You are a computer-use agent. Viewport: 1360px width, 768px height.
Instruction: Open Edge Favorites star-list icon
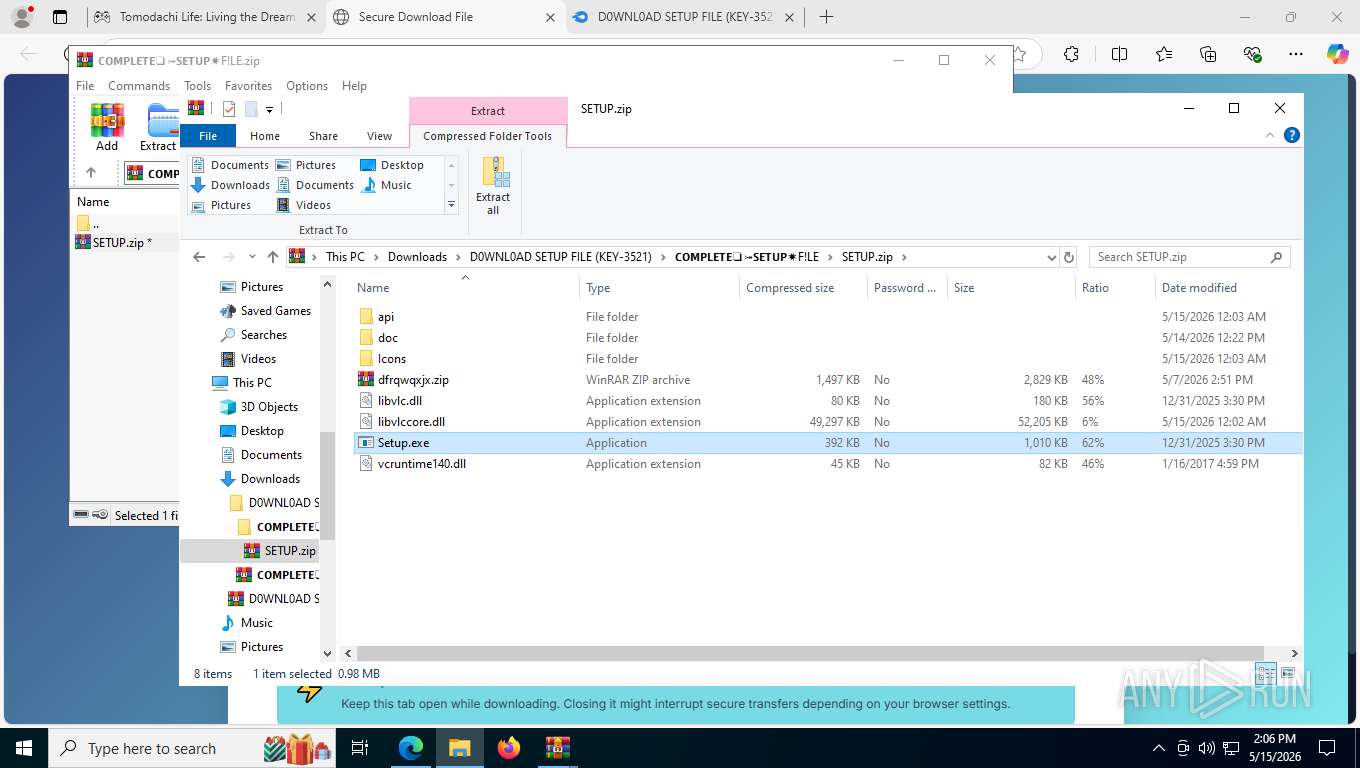click(1164, 54)
